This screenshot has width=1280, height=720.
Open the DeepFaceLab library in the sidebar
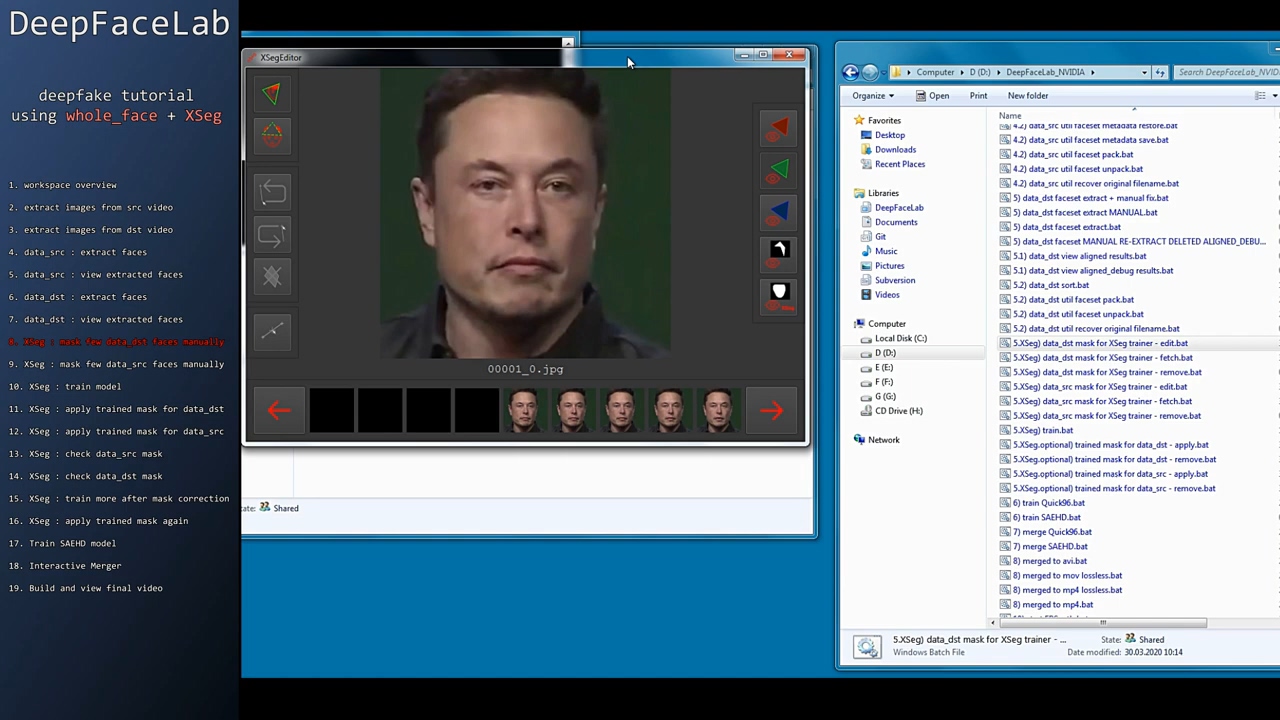[899, 207]
